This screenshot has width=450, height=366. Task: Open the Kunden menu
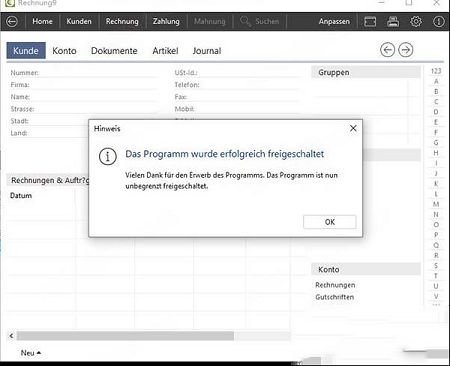pyautogui.click(x=79, y=22)
